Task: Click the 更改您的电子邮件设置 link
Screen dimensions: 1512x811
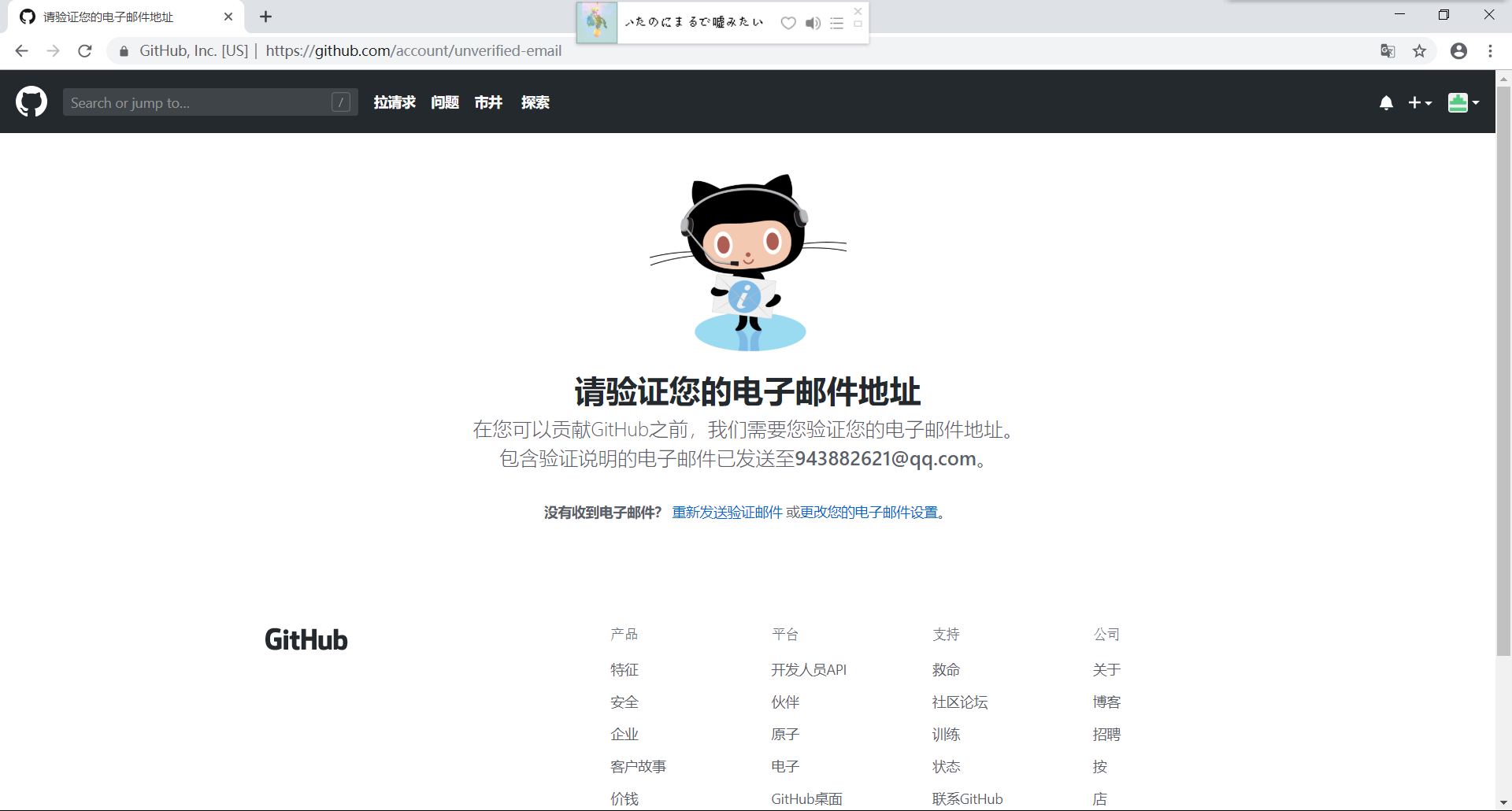Action: pos(869,513)
